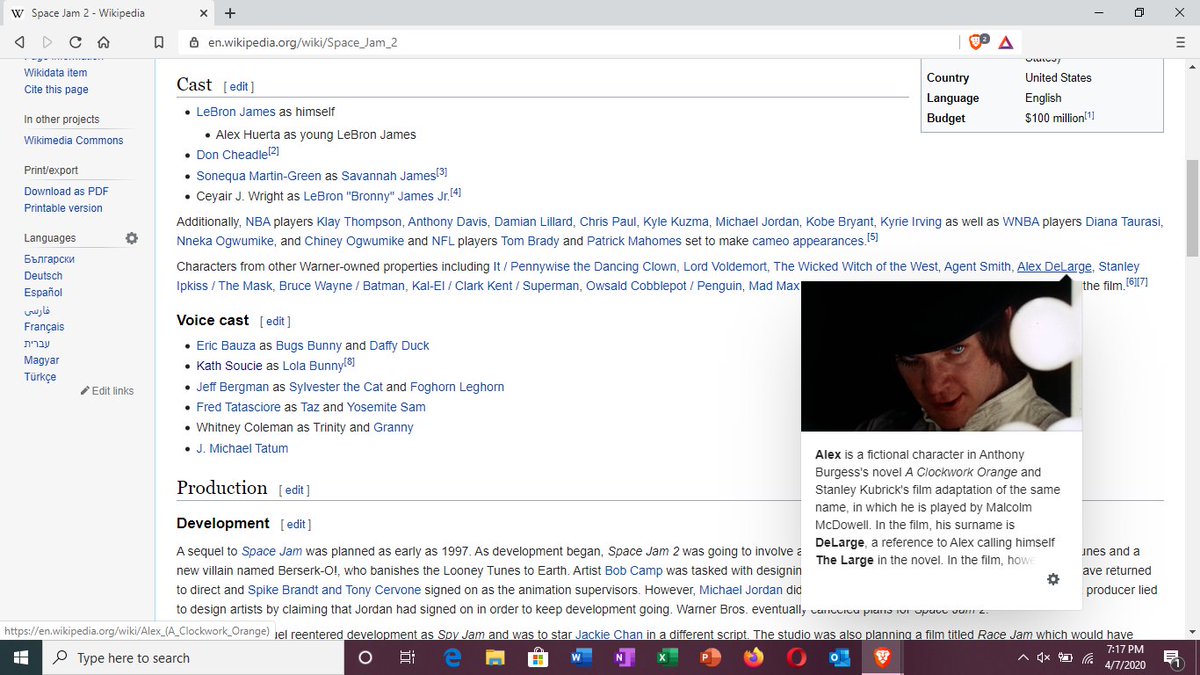This screenshot has height=675, width=1200.
Task: Open the taskbar clock and date
Action: pyautogui.click(x=1124, y=657)
